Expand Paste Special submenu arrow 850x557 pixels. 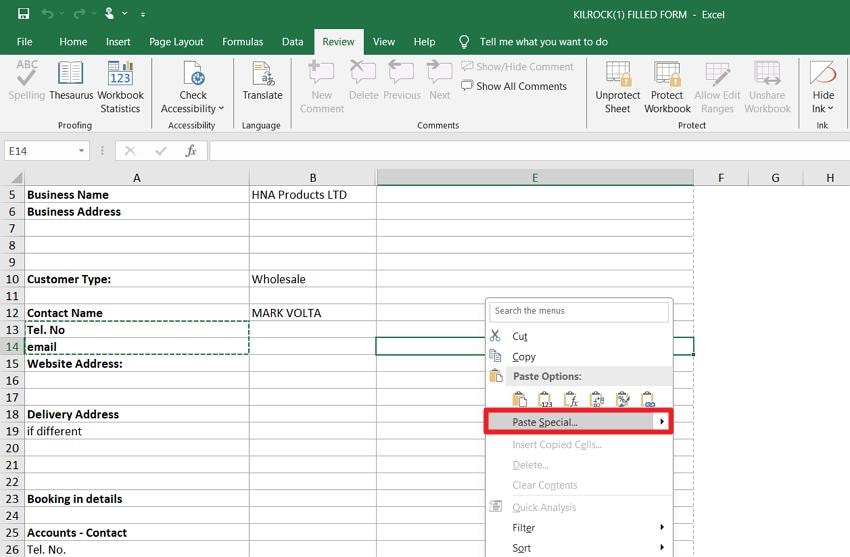[x=661, y=422]
